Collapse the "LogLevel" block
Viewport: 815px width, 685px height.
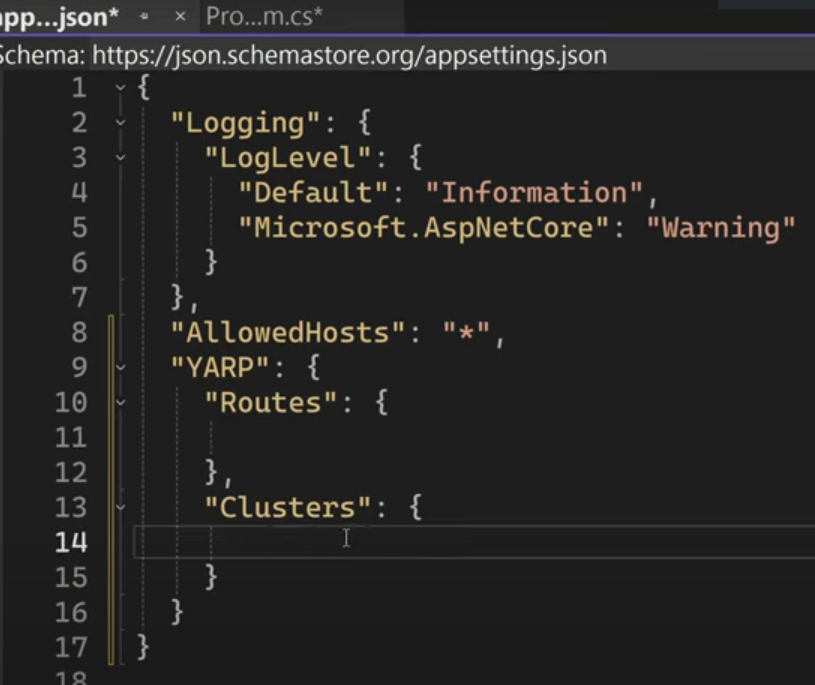(x=121, y=157)
